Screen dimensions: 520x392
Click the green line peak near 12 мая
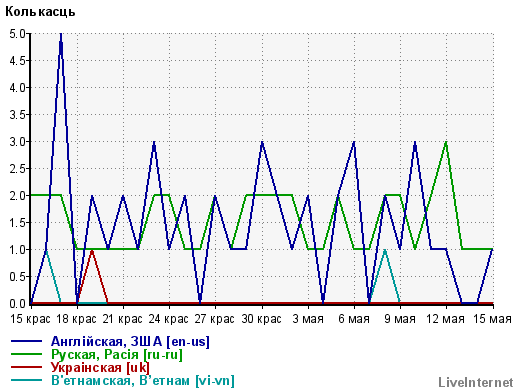pos(446,142)
